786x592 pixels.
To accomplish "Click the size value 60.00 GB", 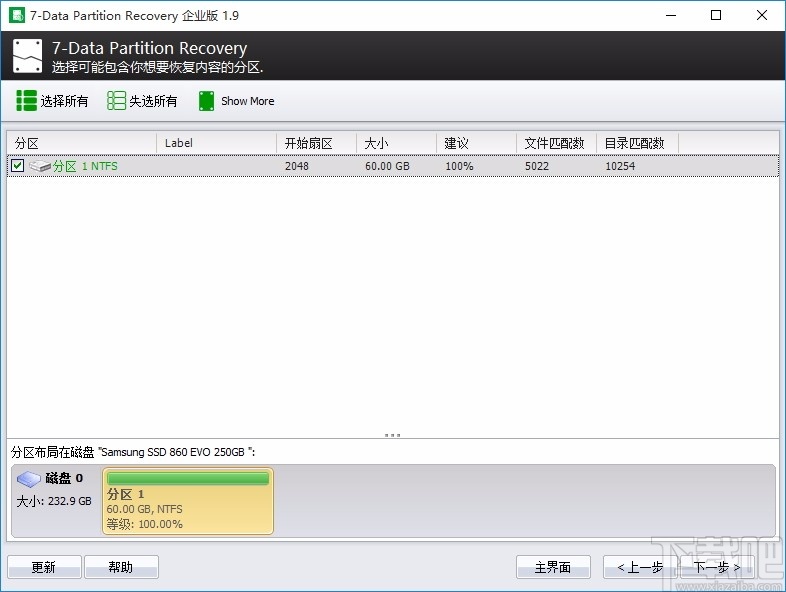I will pyautogui.click(x=387, y=166).
